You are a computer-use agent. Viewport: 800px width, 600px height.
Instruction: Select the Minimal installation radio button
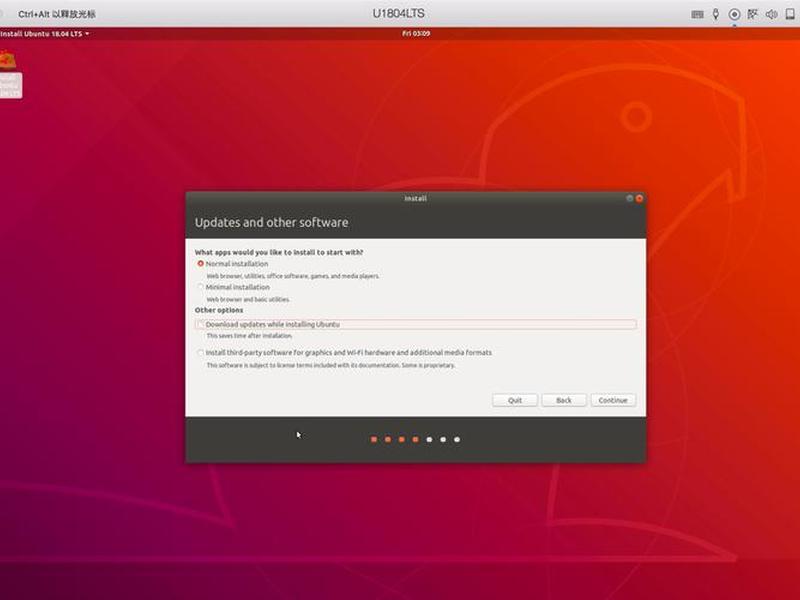(x=201, y=287)
